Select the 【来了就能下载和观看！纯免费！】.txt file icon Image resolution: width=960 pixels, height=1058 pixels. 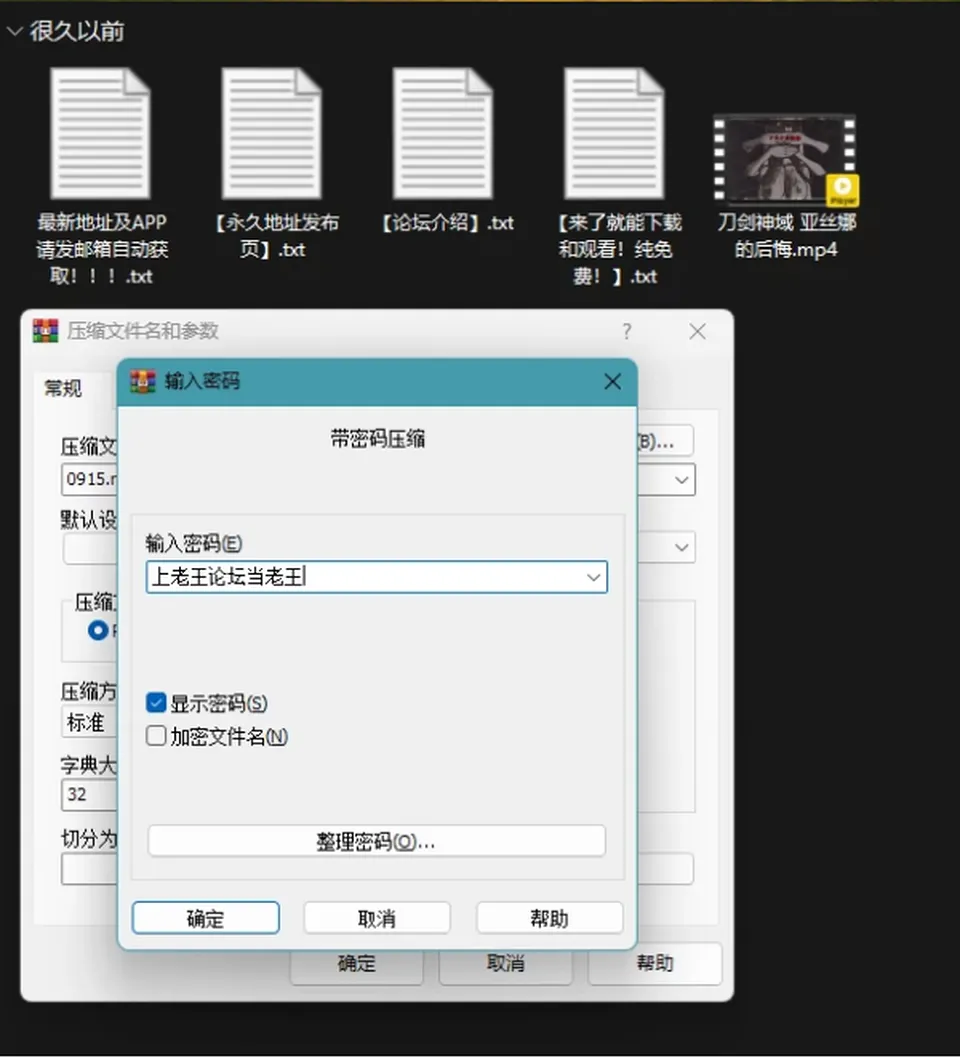(615, 134)
